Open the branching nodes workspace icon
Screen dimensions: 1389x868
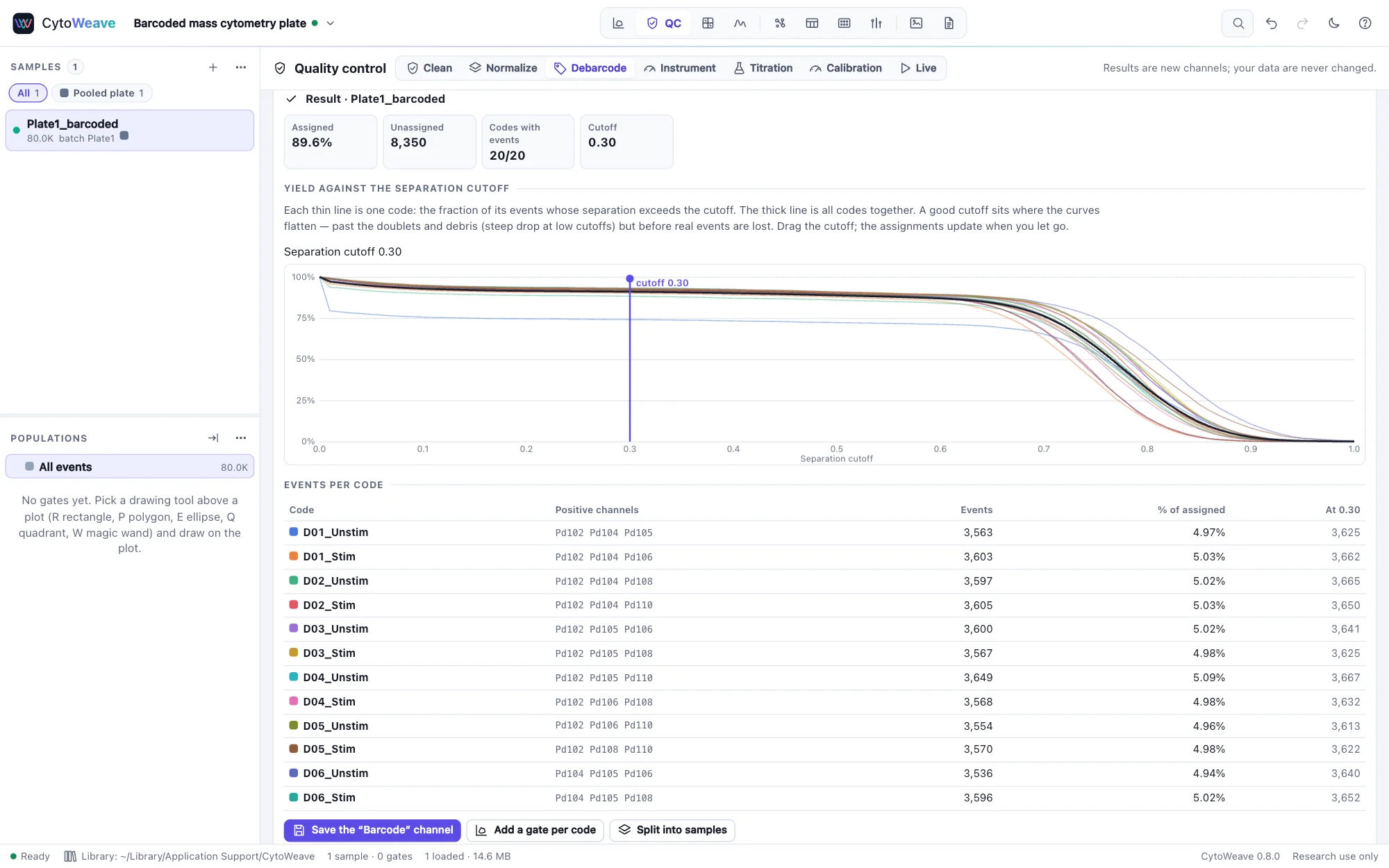(x=780, y=23)
